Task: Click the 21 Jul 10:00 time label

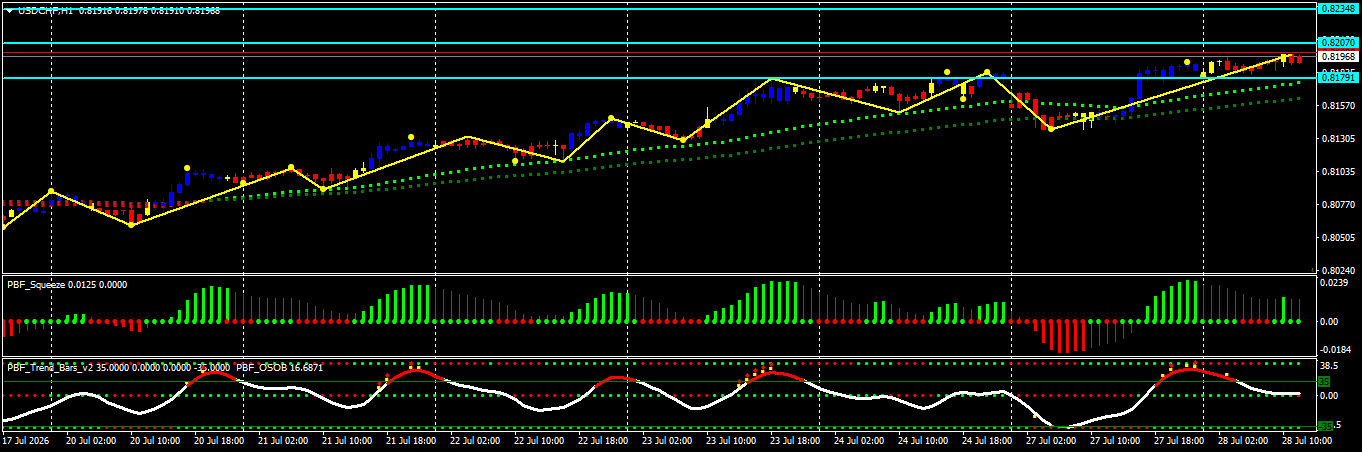Action: [x=347, y=440]
